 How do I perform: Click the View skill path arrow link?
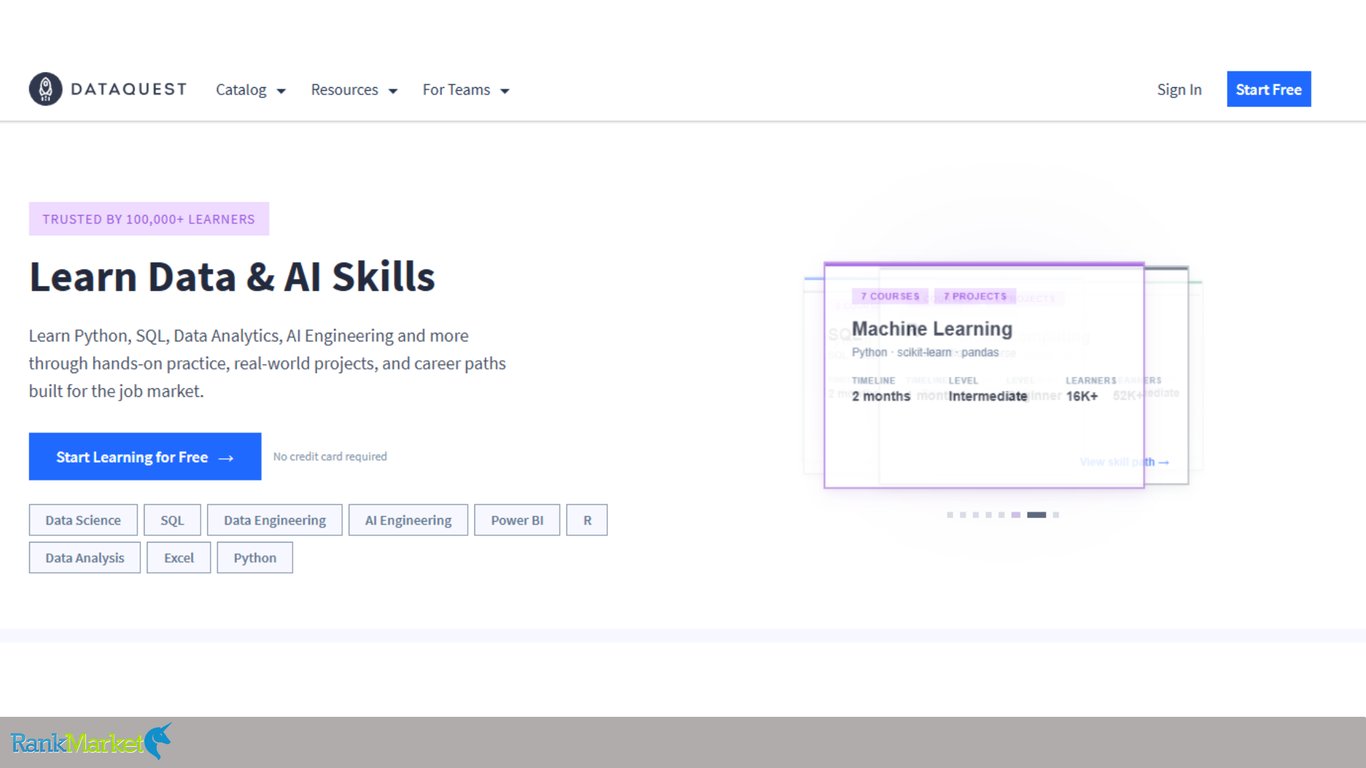(x=1125, y=462)
